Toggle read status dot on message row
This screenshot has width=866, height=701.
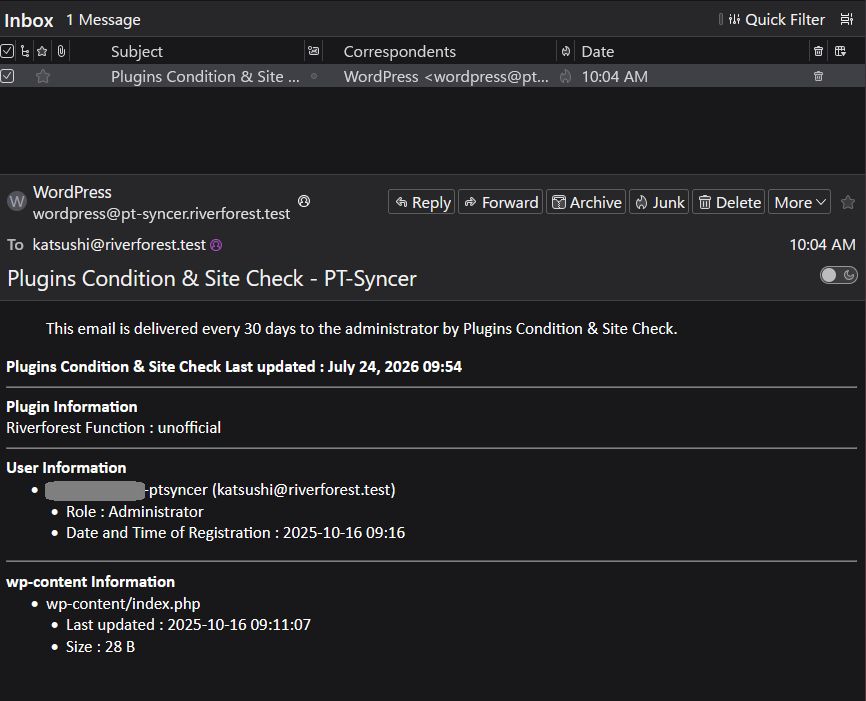click(x=314, y=76)
